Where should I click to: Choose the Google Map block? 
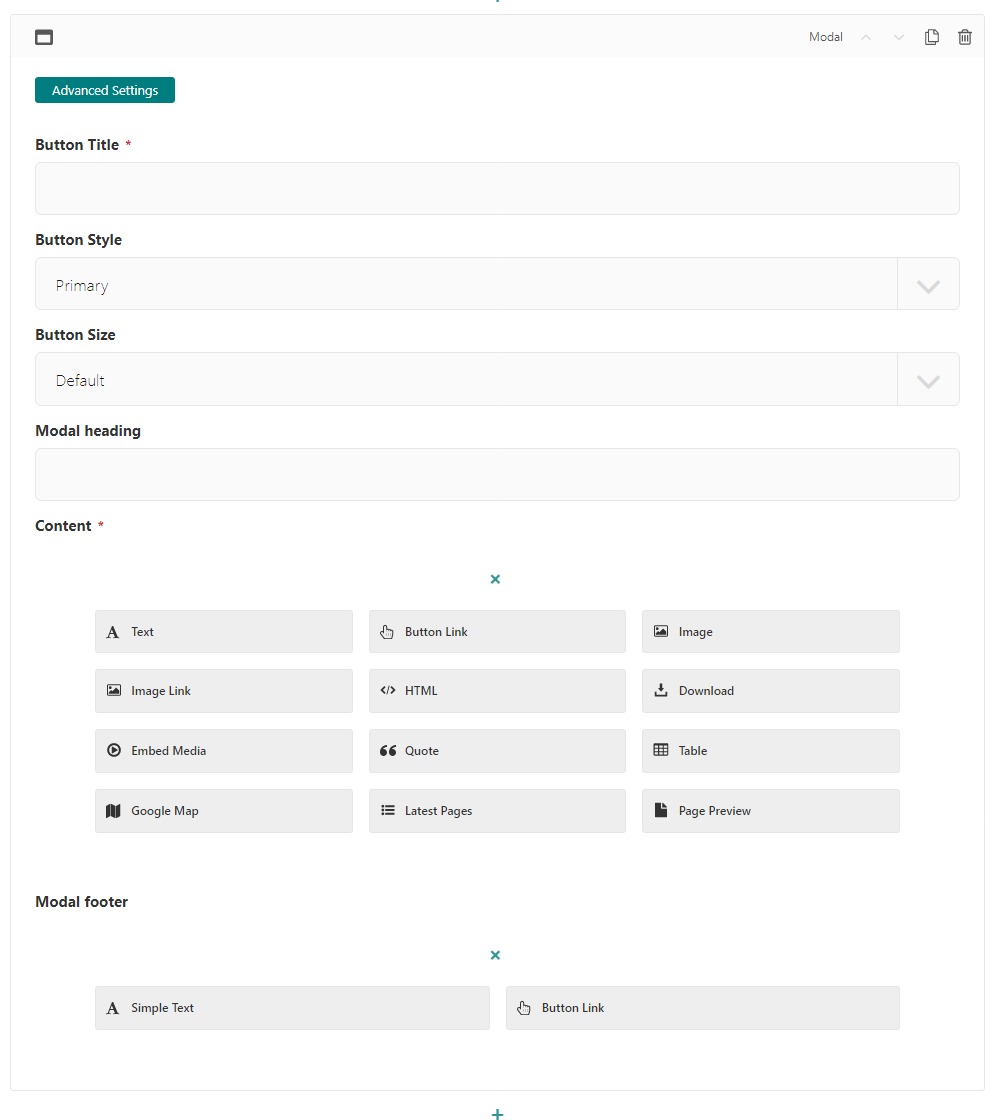223,811
